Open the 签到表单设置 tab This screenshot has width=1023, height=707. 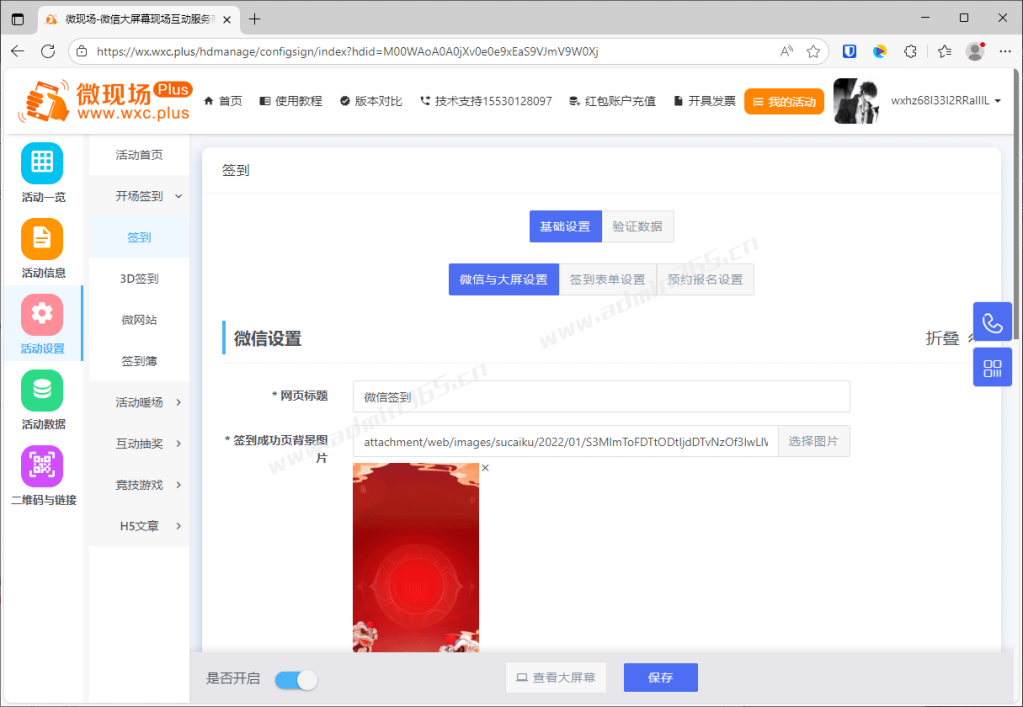(x=607, y=279)
